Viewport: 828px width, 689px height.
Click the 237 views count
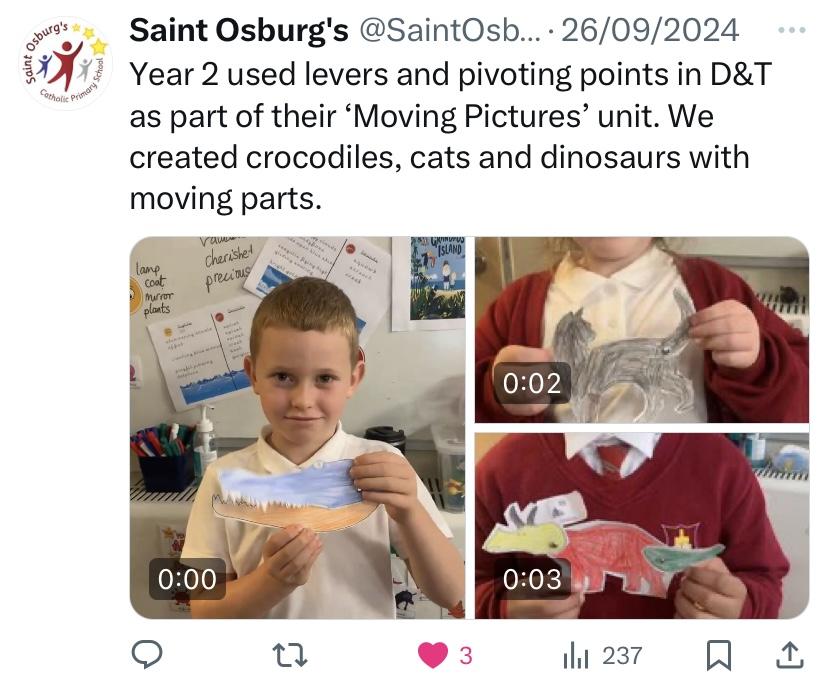tap(622, 656)
